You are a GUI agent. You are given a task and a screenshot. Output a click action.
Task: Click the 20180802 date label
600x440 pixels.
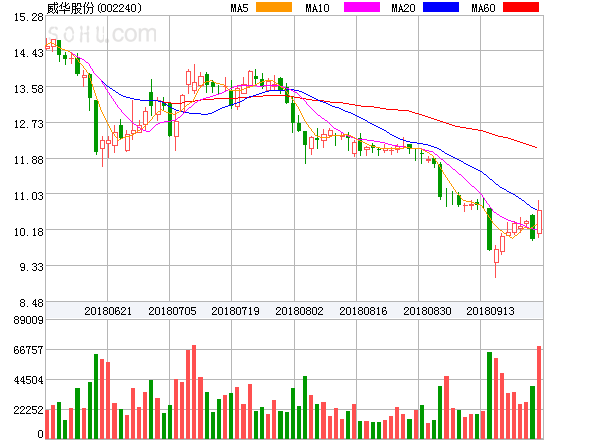[x=299, y=311]
